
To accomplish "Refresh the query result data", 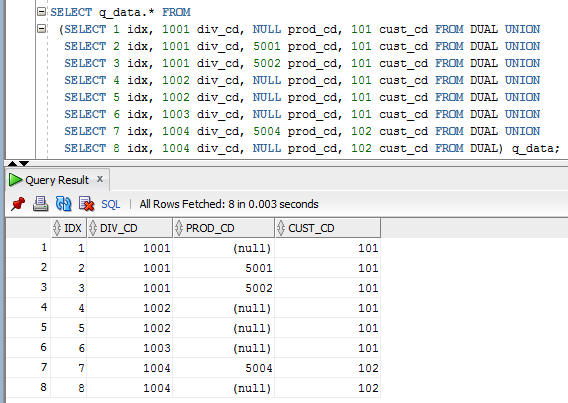I will pyautogui.click(x=63, y=203).
